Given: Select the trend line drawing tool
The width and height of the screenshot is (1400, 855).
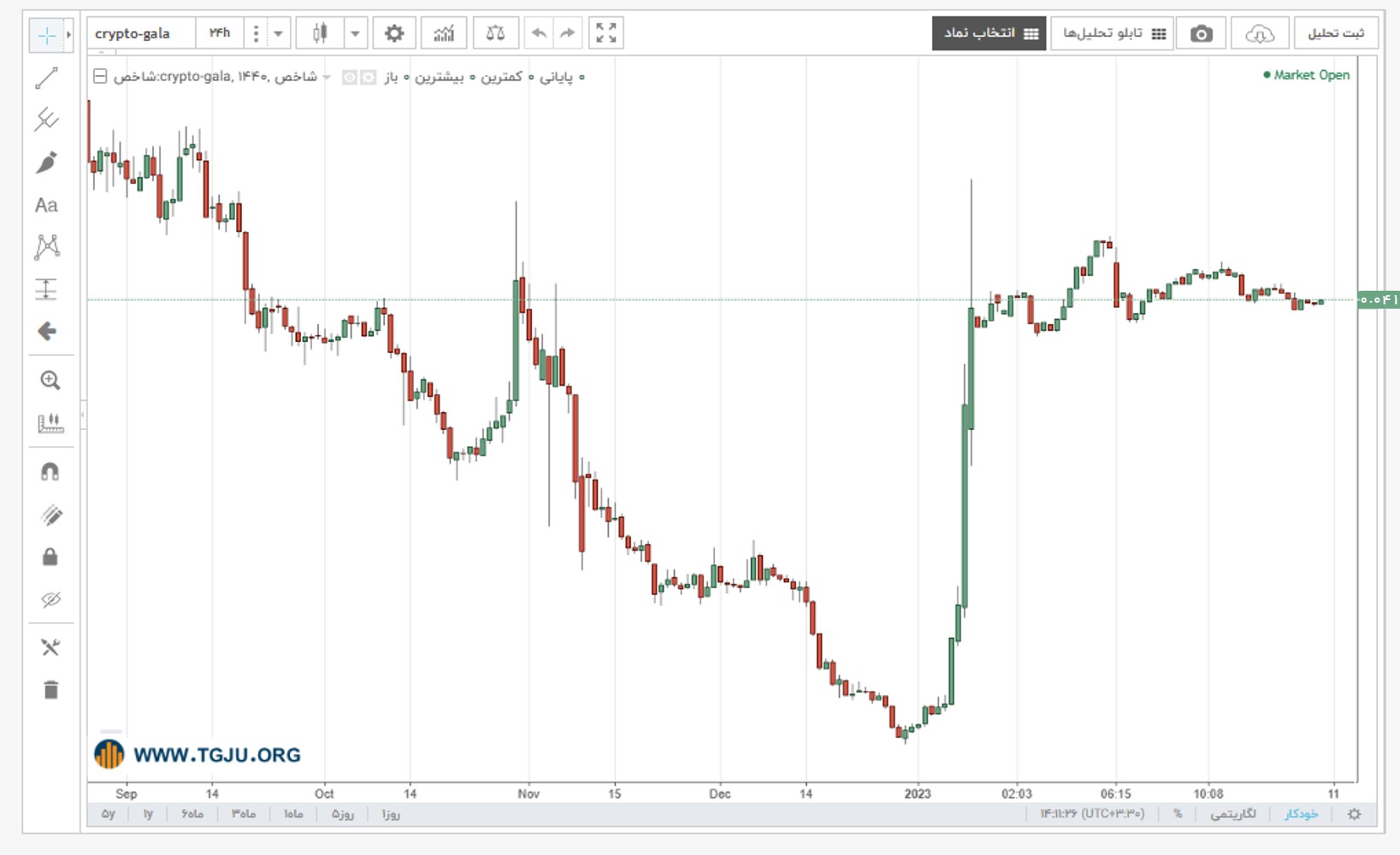Looking at the screenshot, I should [46, 79].
